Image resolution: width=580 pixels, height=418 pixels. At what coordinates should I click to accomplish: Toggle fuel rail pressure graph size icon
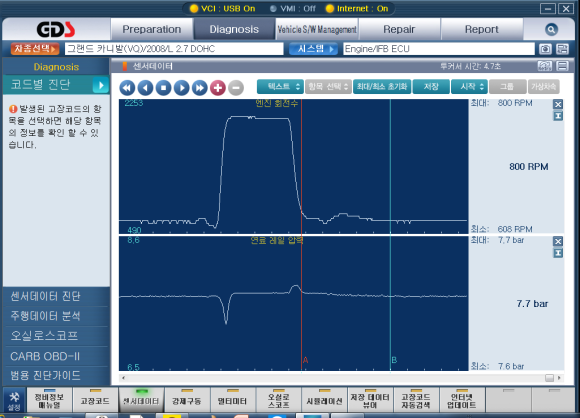pos(558,253)
